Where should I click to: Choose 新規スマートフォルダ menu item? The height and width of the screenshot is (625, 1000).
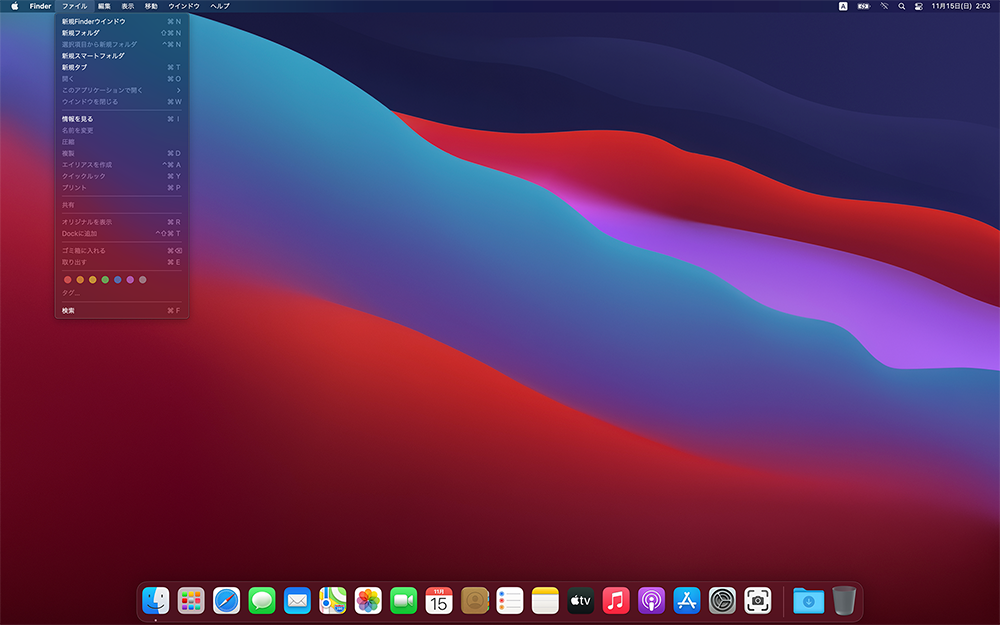93,56
